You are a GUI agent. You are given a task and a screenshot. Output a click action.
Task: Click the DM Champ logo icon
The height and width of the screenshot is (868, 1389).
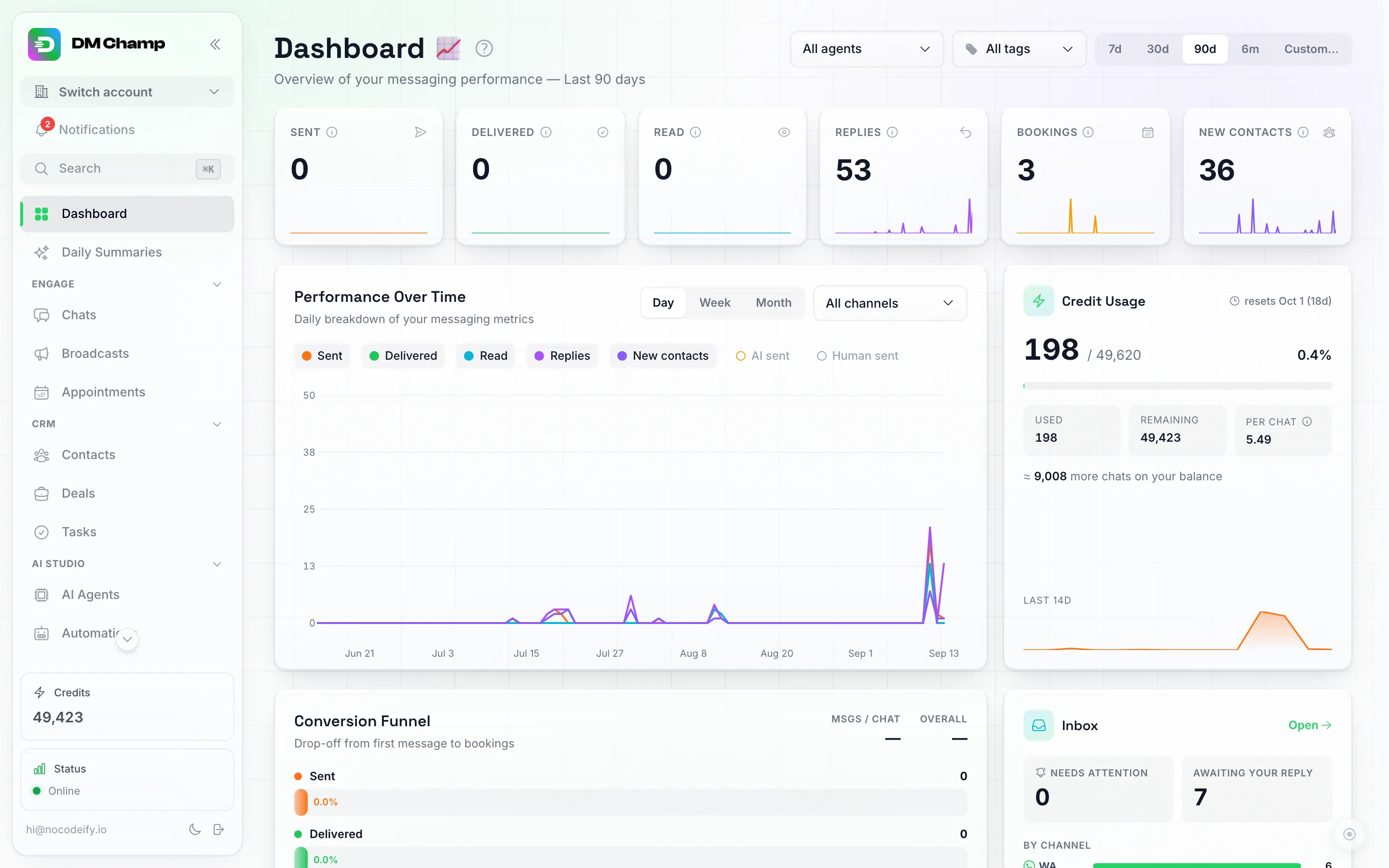pyautogui.click(x=44, y=44)
